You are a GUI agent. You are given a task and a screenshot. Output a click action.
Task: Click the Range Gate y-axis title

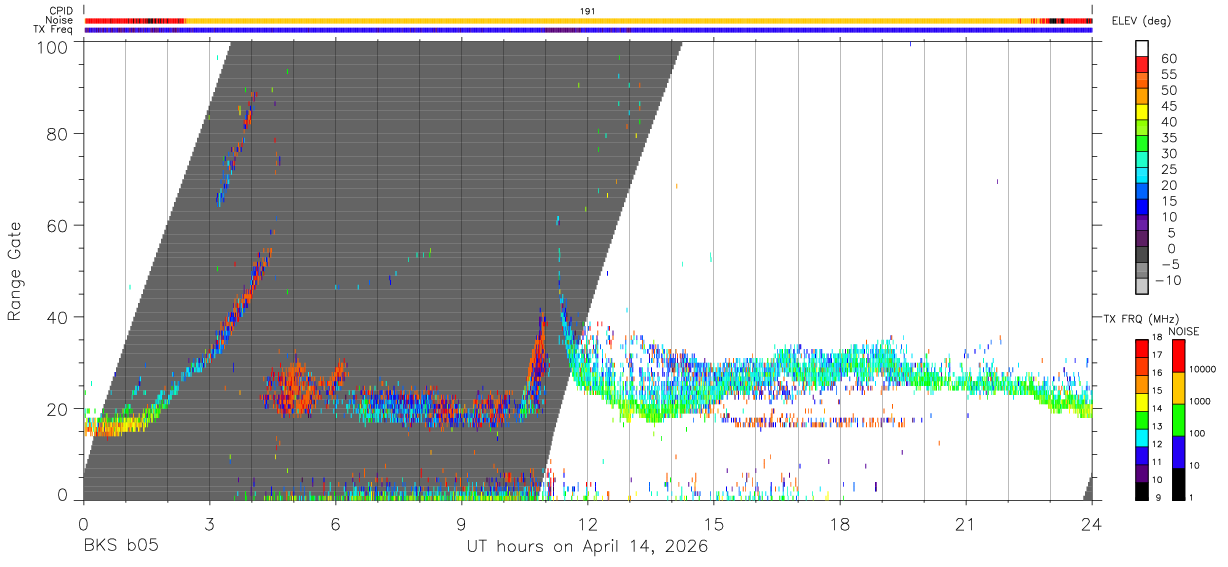coord(16,271)
